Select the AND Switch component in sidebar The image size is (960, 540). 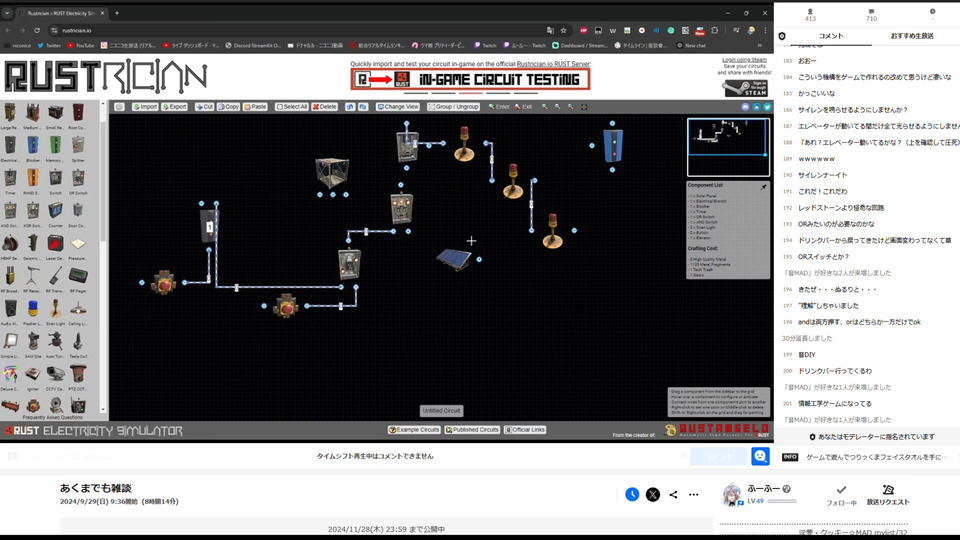[10, 212]
